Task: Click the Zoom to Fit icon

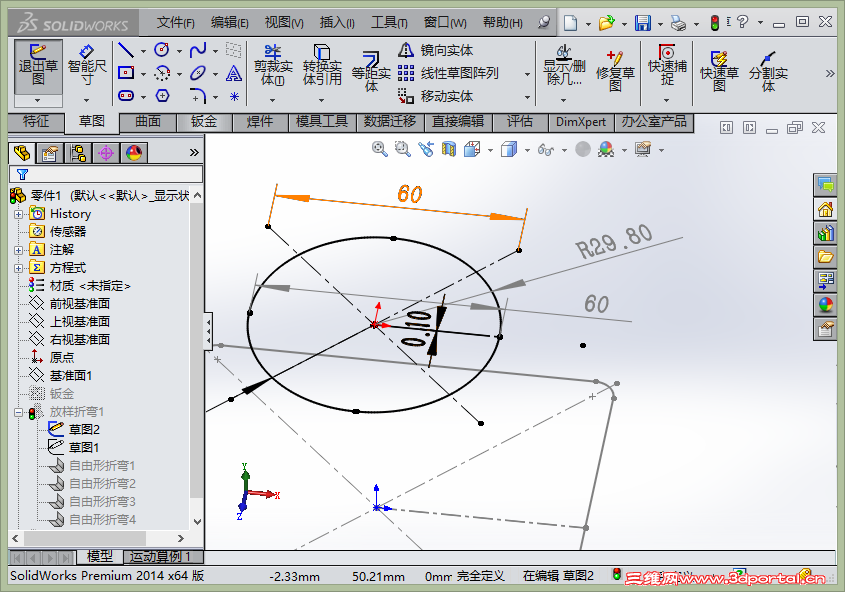Action: point(379,149)
